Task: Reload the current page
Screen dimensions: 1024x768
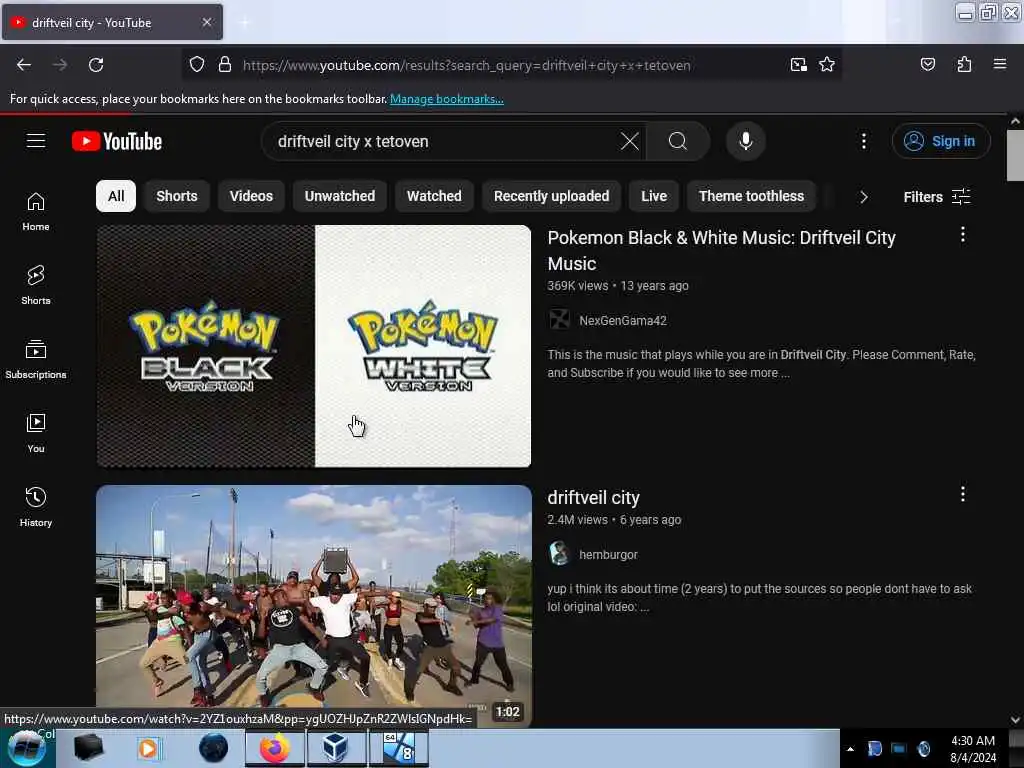Action: click(96, 65)
